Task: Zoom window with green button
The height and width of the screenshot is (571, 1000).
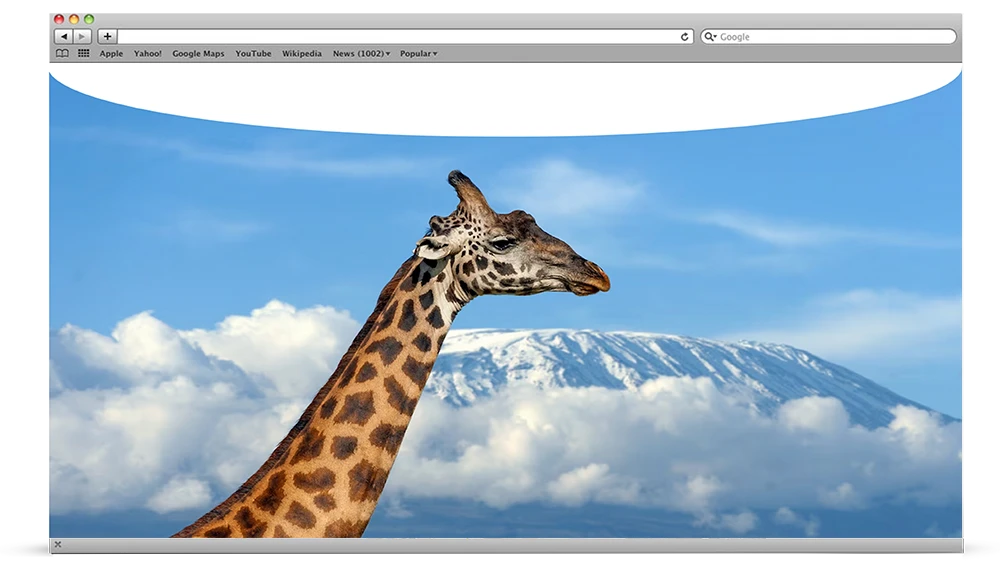Action: (89, 19)
